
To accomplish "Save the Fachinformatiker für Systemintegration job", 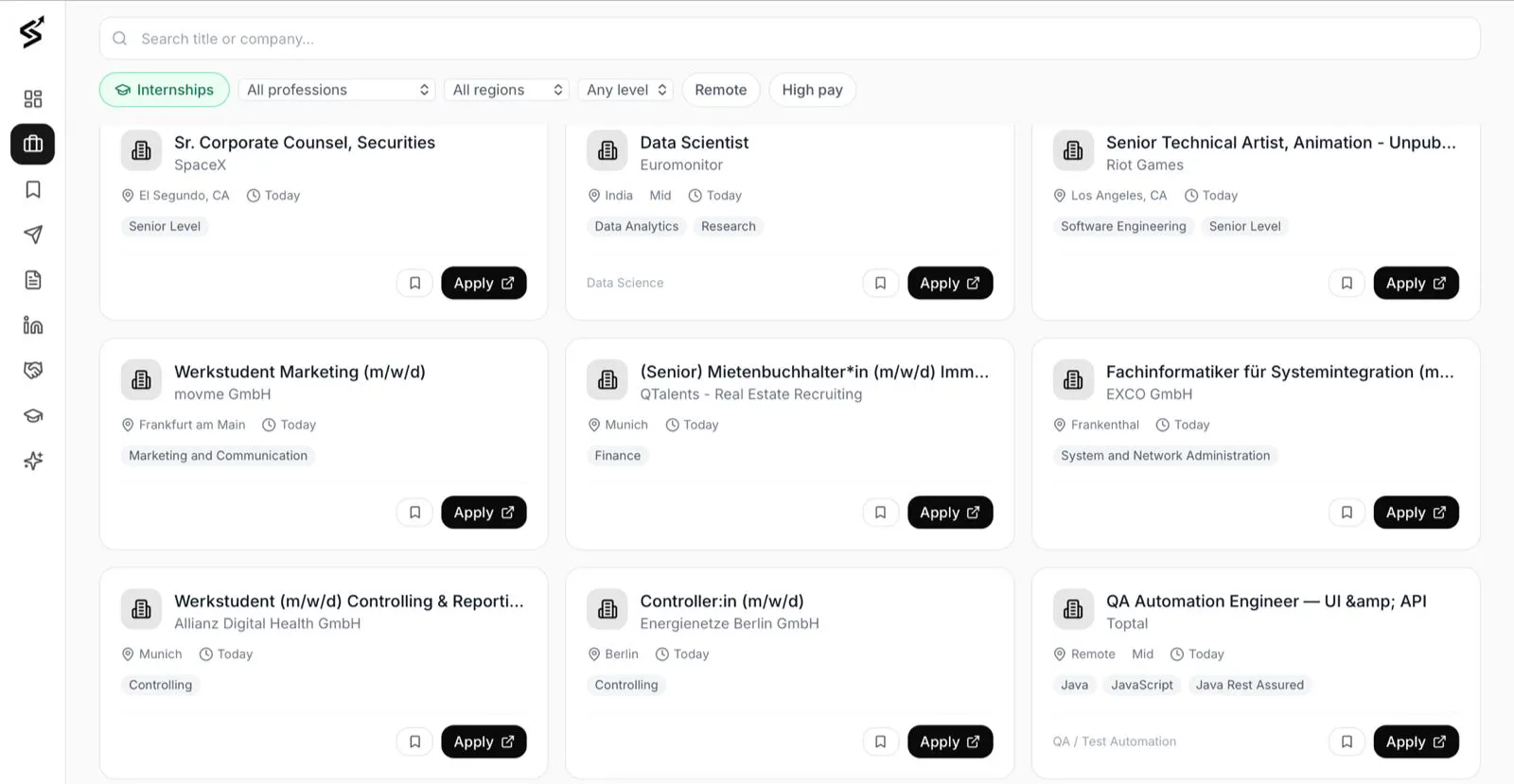I will click(1347, 513).
